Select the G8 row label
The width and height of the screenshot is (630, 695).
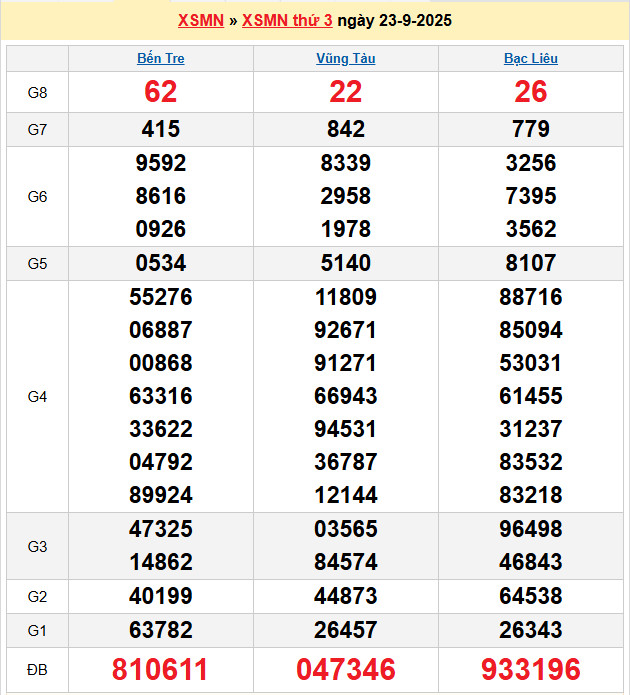pyautogui.click(x=37, y=93)
